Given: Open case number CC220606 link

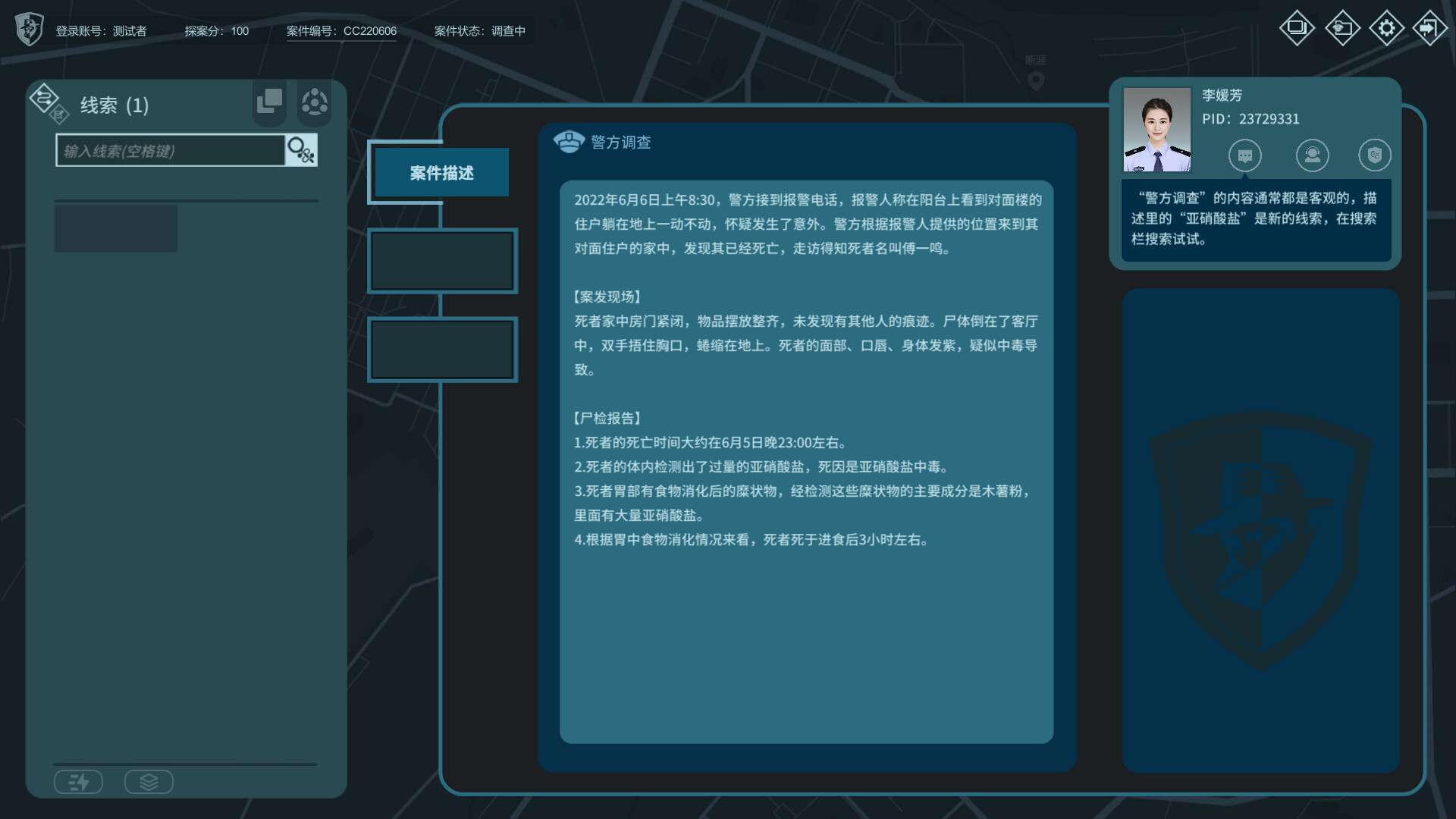Looking at the screenshot, I should (x=369, y=32).
